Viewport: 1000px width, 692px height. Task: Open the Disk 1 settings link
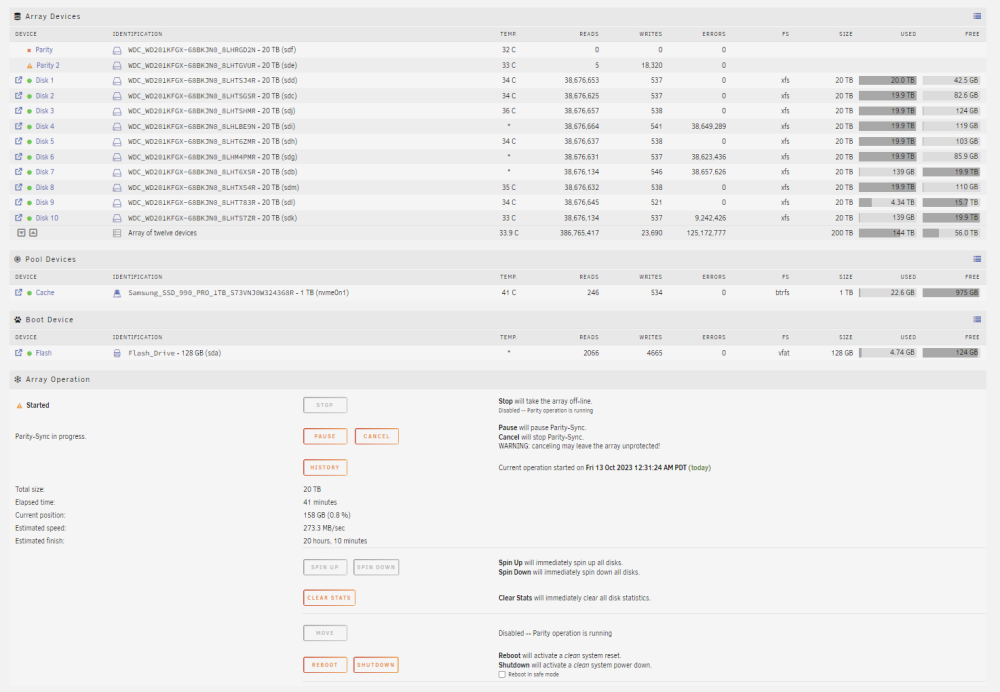45,80
